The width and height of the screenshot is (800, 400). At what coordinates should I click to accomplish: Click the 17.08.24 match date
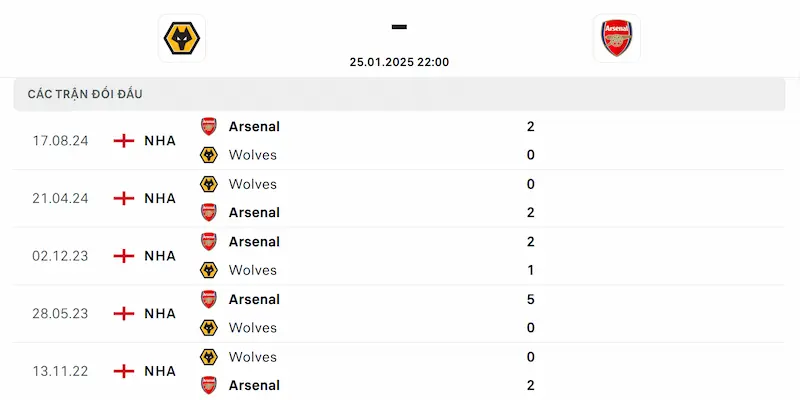(60, 141)
